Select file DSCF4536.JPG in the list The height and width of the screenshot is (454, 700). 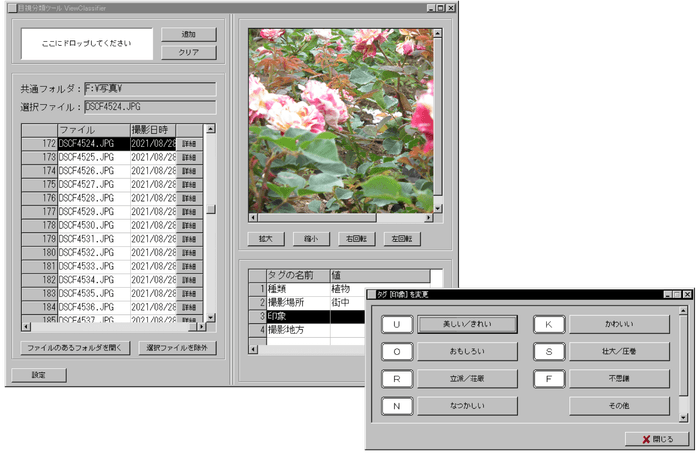pyautogui.click(x=94, y=307)
